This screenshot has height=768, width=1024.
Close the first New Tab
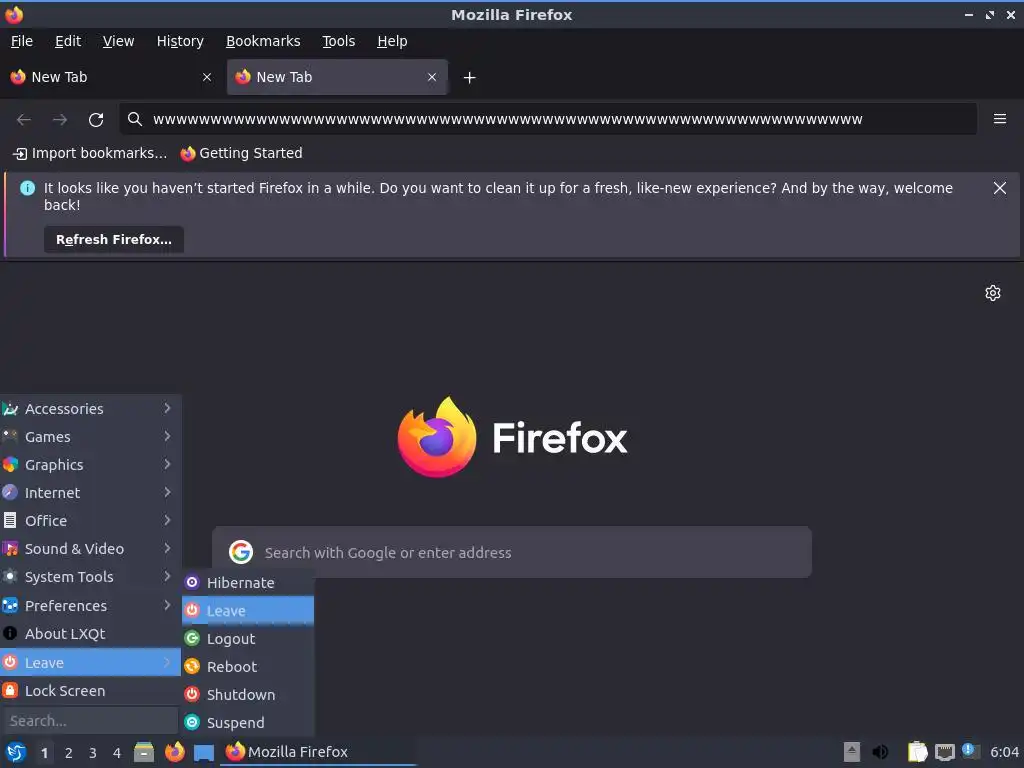click(207, 77)
